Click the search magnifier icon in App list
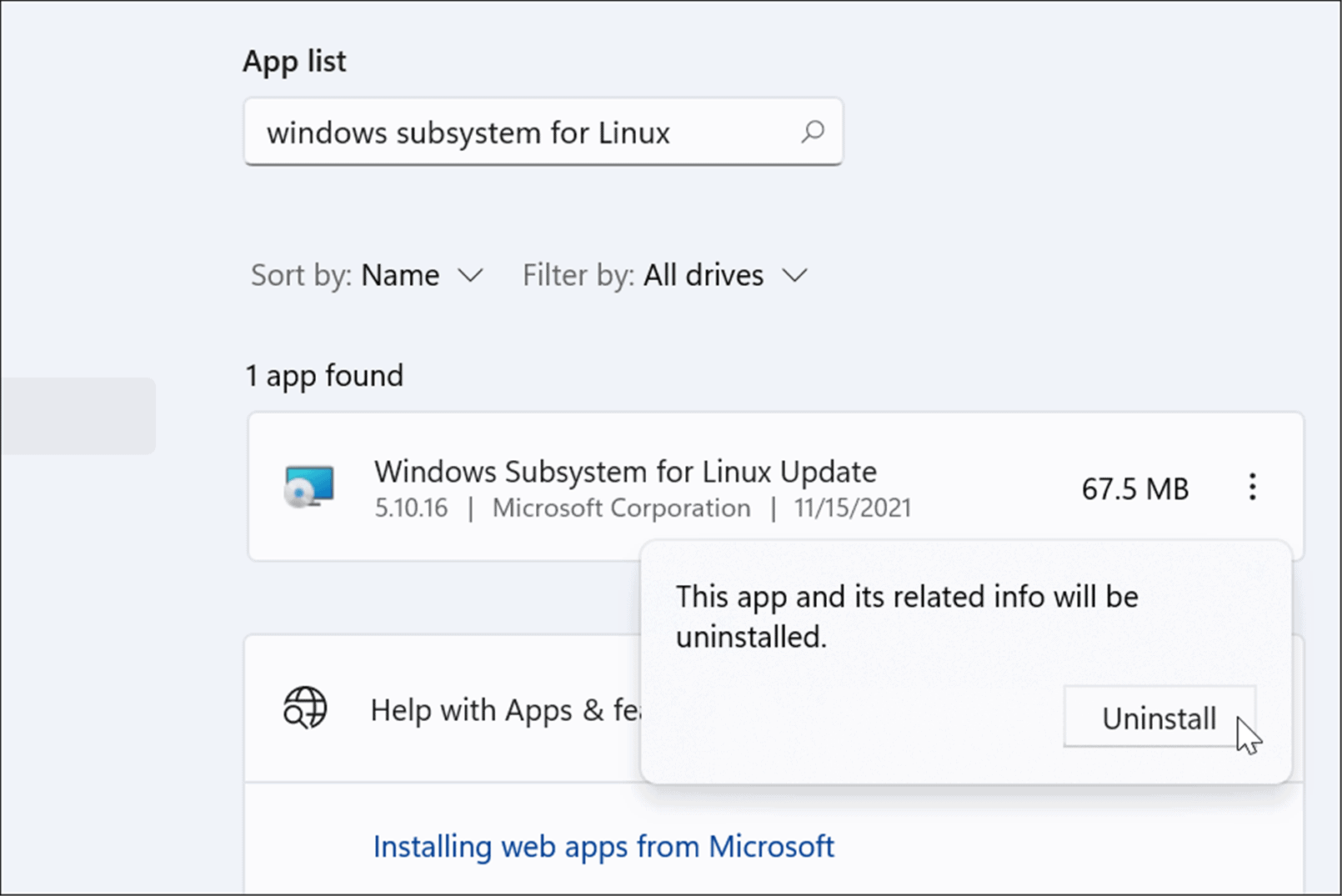1342x896 pixels. (x=813, y=132)
